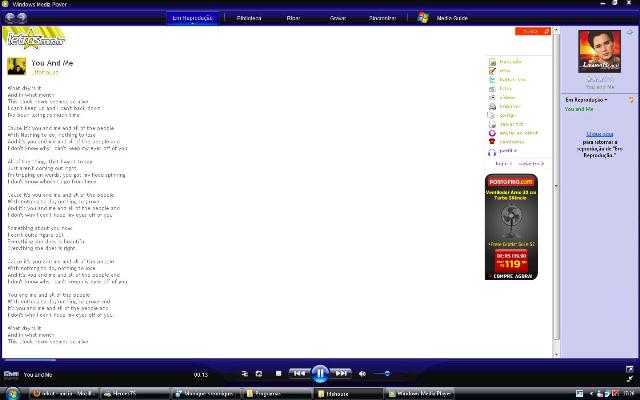The height and width of the screenshot is (400, 640).
Task: Toggle shuffle mode in player controls
Action: point(244,373)
